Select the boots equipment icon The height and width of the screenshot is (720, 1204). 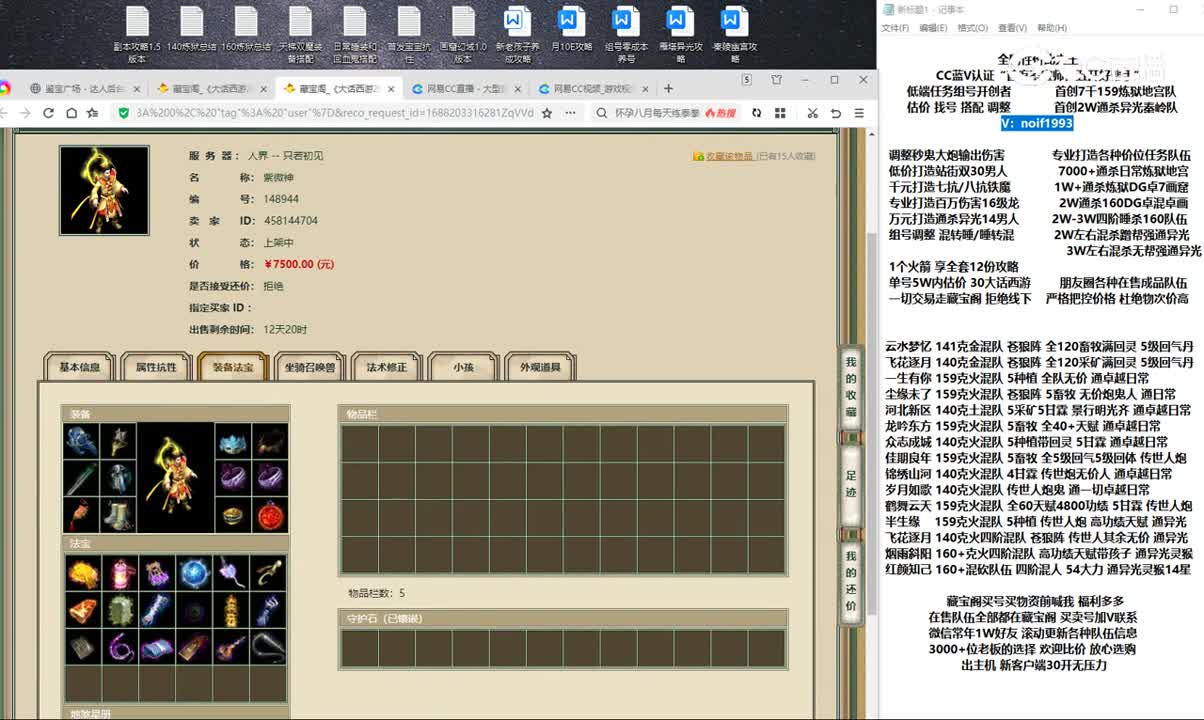point(119,516)
